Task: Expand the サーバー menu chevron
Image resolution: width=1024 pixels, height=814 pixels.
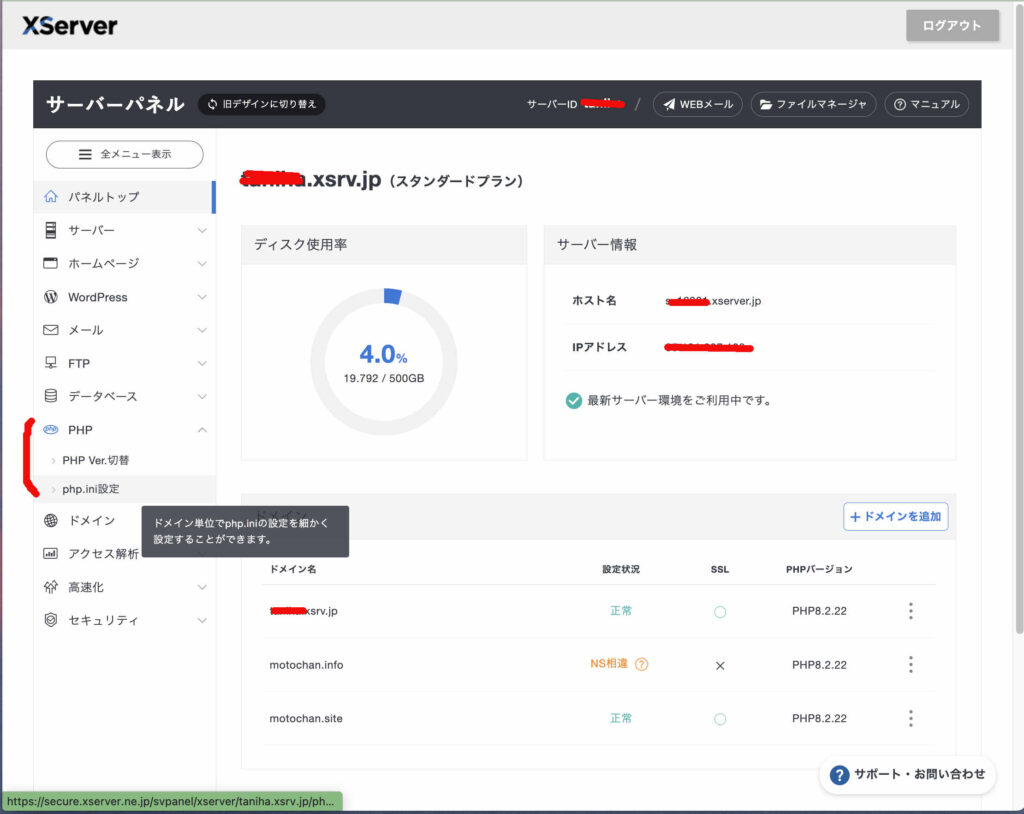Action: (202, 230)
